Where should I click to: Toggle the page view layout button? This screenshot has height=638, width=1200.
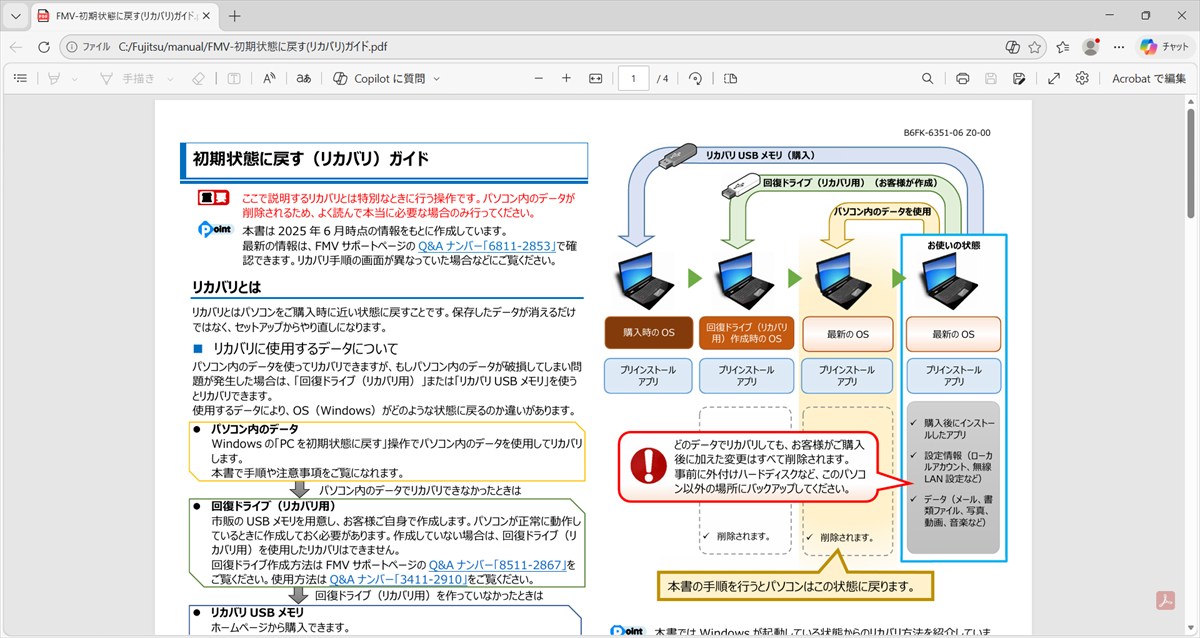pyautogui.click(x=730, y=78)
